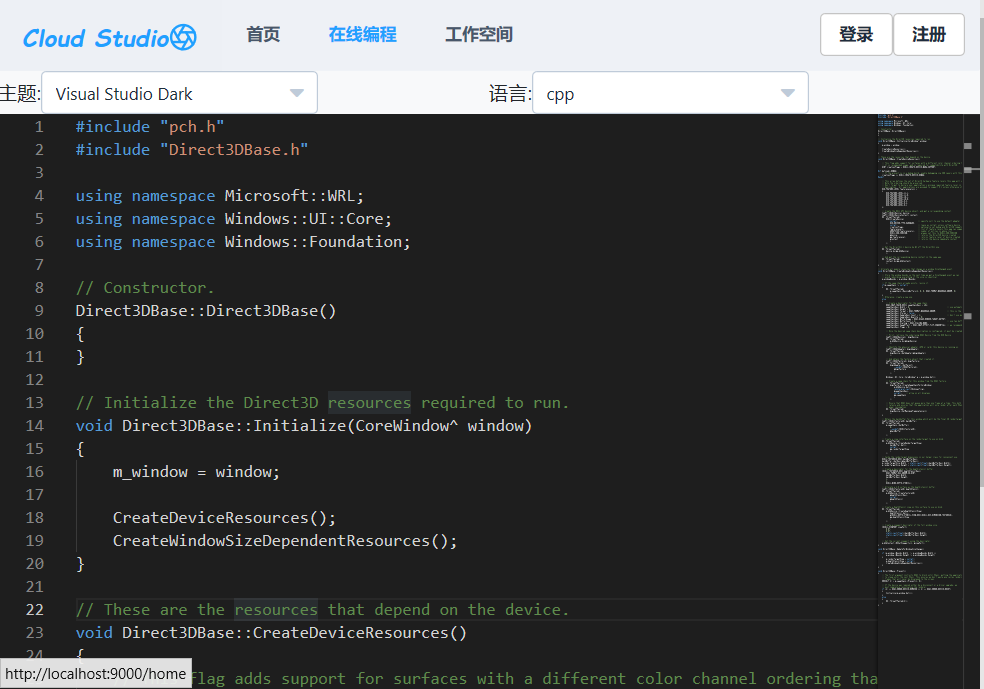Go to the 工作空间 menu item
Screen dimensions: 984x689
[479, 35]
